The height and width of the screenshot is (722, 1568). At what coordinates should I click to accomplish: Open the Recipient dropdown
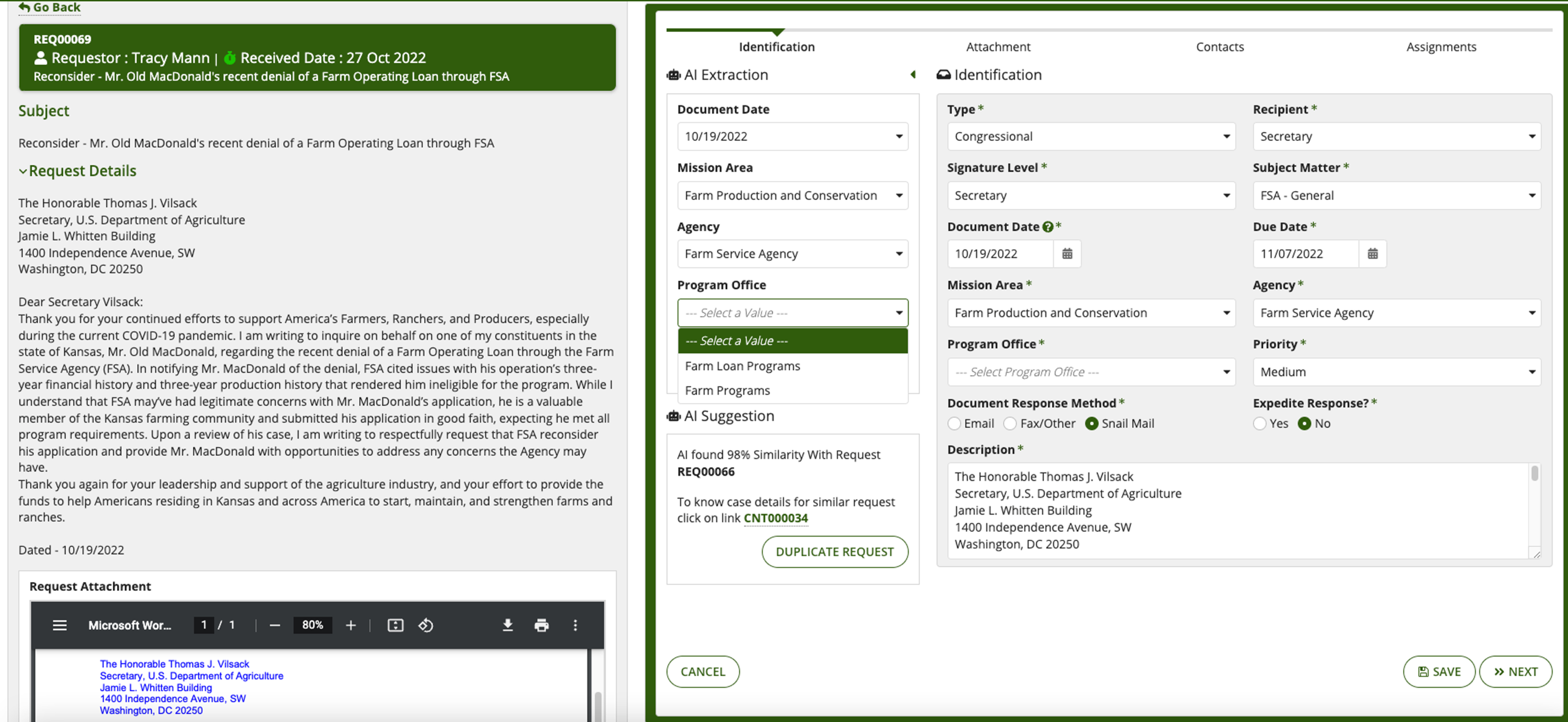[1397, 136]
